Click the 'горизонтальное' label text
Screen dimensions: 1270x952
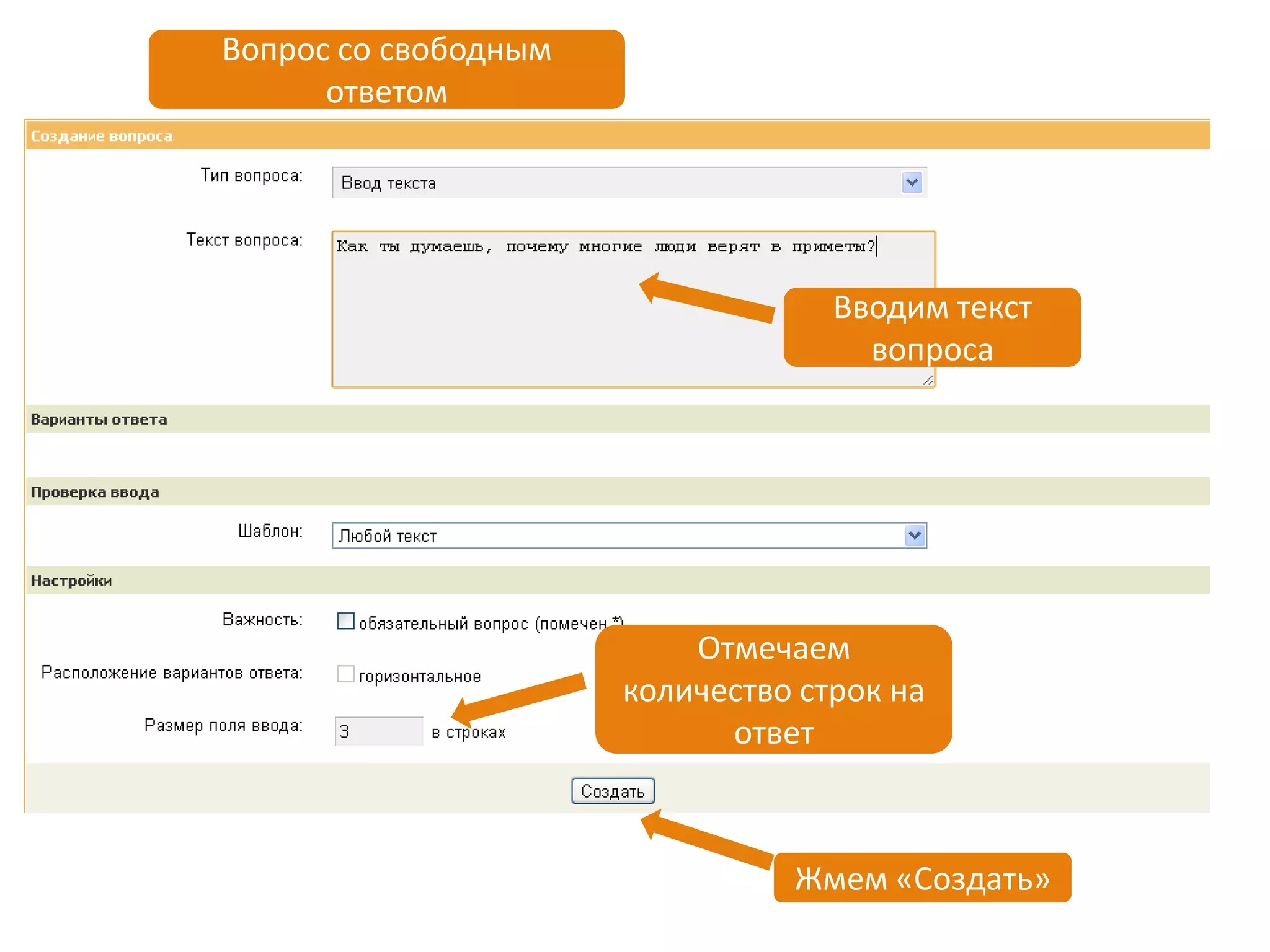[420, 677]
